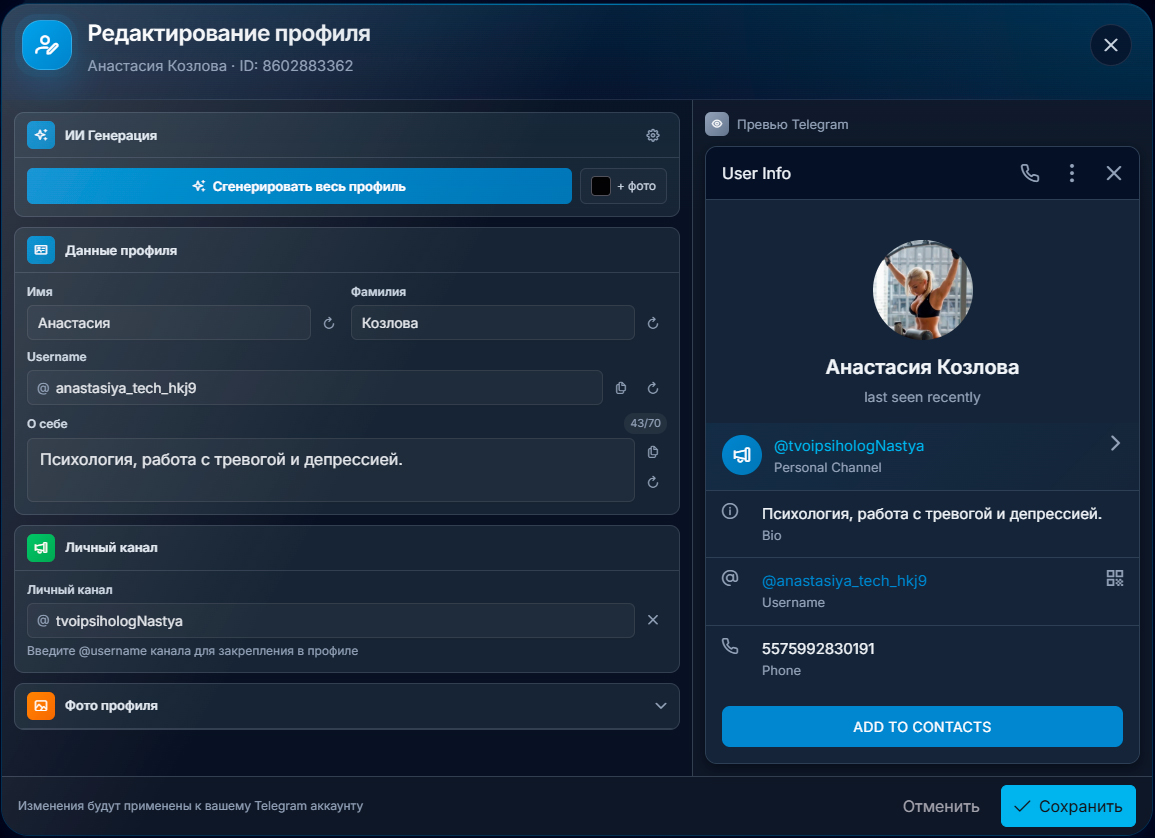Click the 43/70 character counter

[x=645, y=423]
